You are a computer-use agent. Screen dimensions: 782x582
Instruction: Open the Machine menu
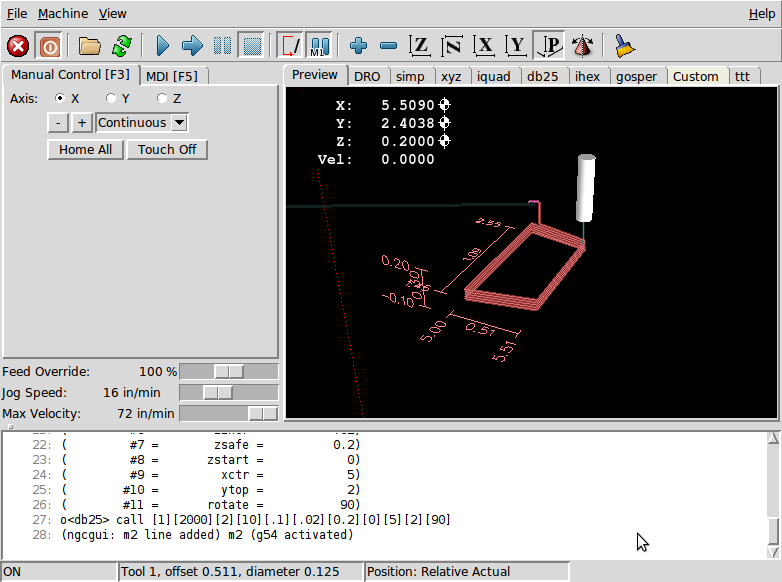[63, 14]
